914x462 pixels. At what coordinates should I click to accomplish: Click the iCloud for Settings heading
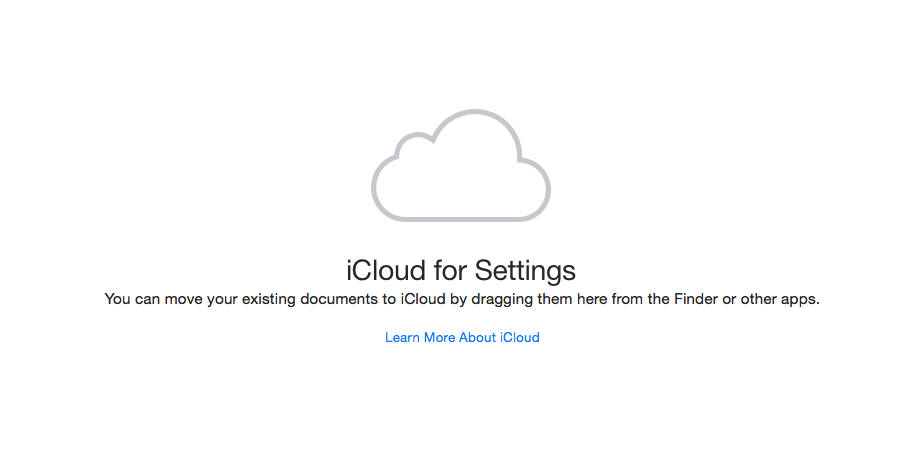[461, 271]
